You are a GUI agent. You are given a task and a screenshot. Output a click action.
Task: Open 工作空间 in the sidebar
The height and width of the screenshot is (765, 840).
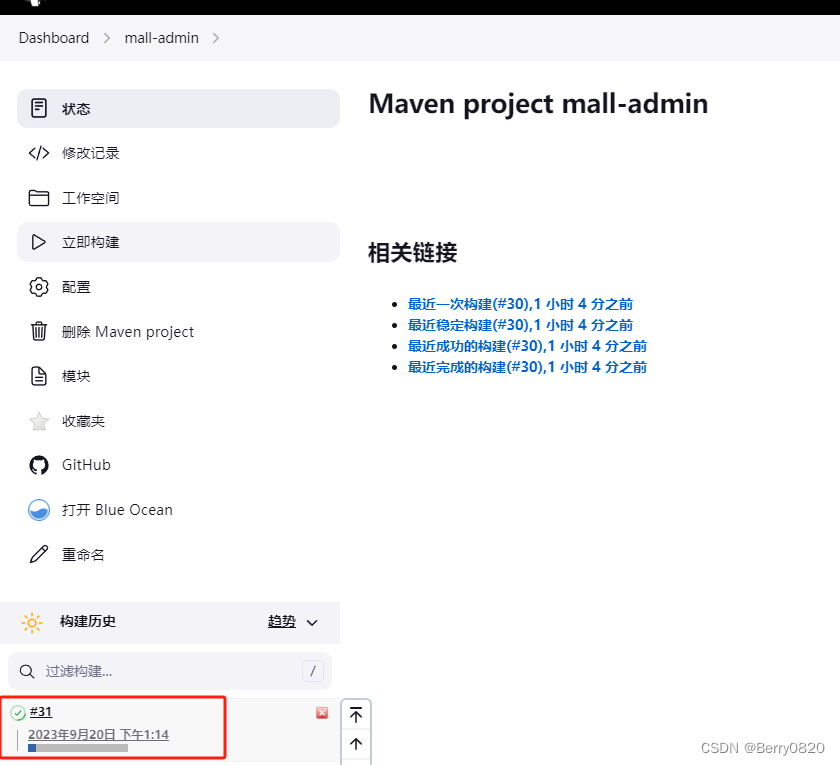(178, 198)
